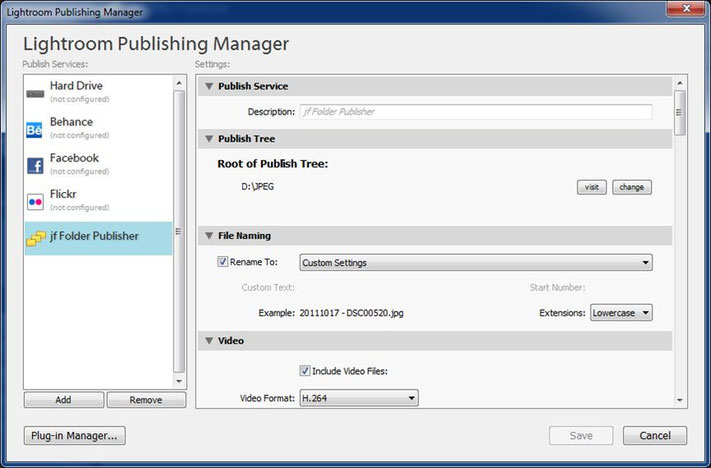Click the Behance logo icon
This screenshot has width=711, height=468.
click(34, 130)
